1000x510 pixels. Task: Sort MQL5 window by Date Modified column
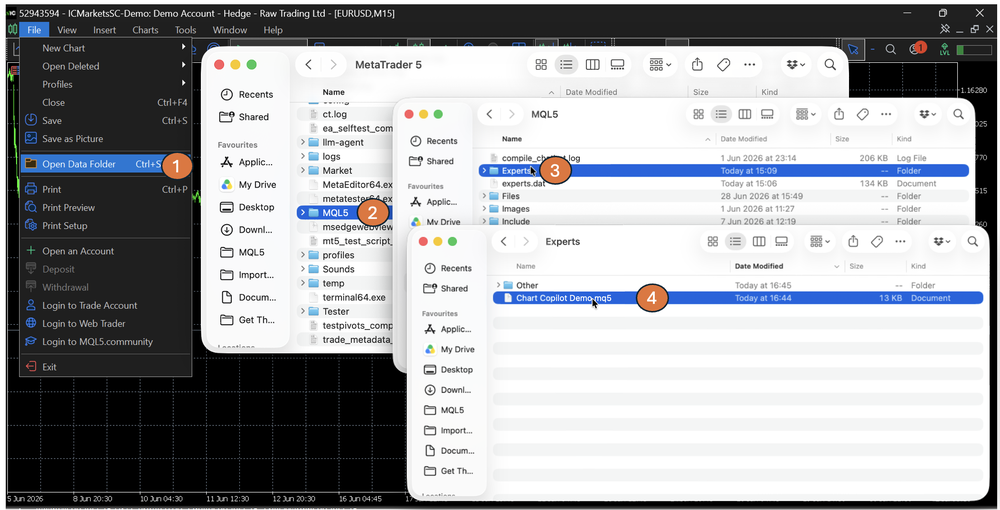744,138
